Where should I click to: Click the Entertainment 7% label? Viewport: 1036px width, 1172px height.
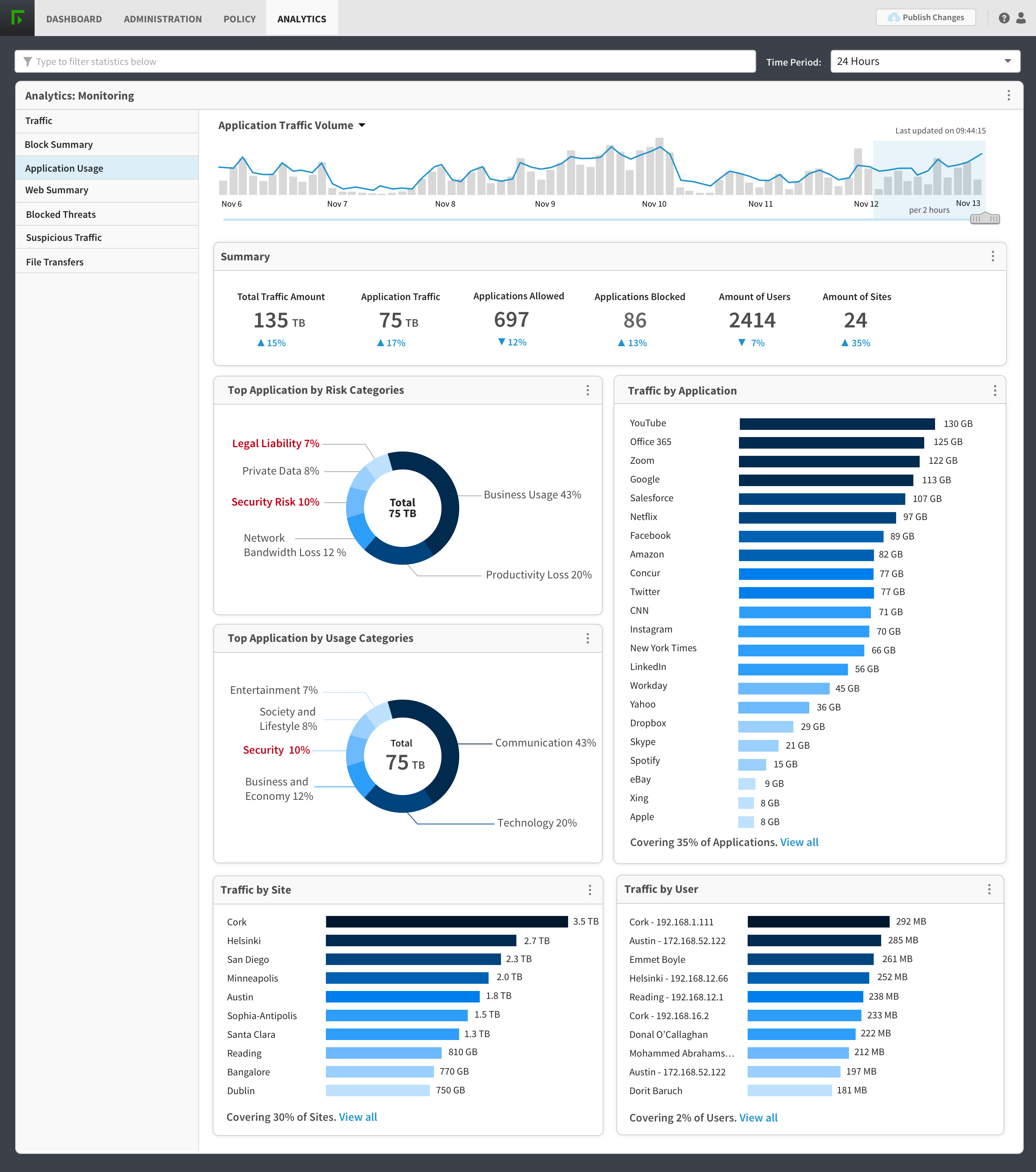[x=273, y=690]
